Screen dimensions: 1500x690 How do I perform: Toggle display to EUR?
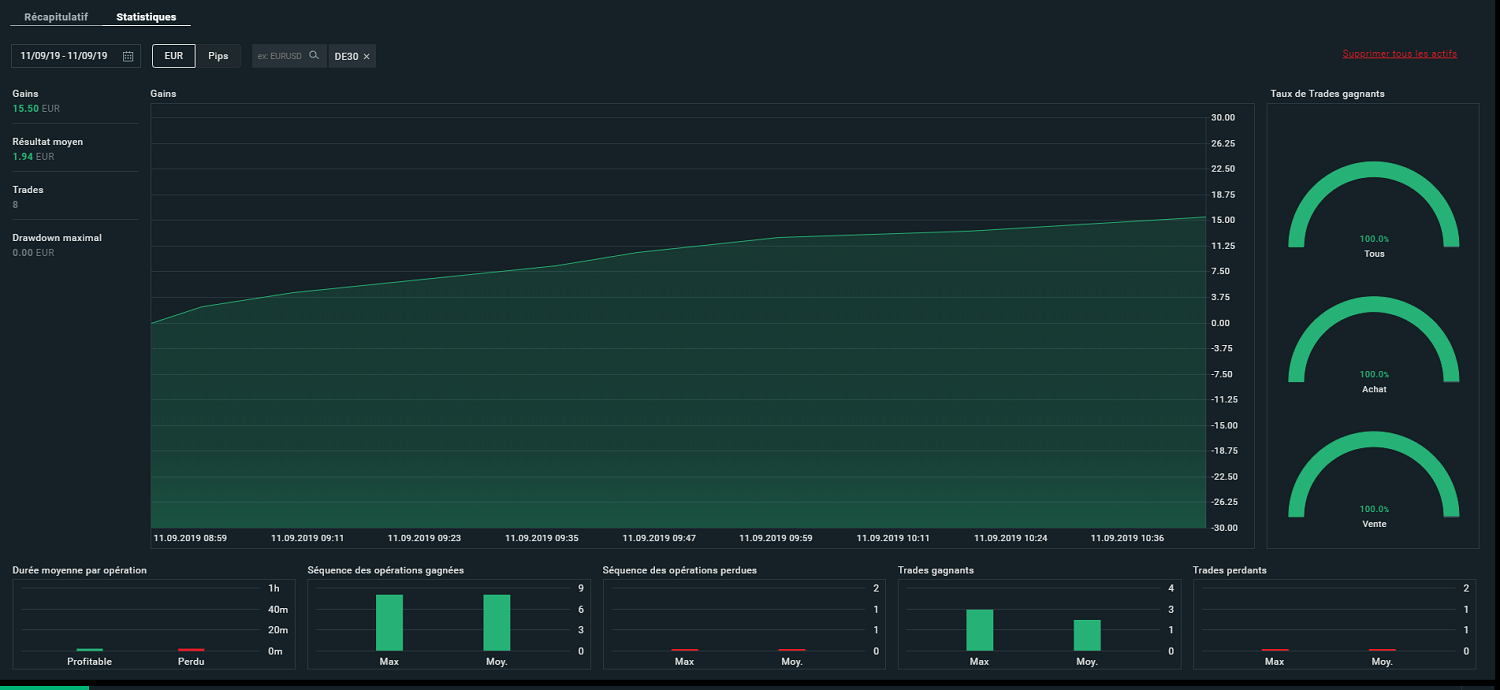point(174,56)
